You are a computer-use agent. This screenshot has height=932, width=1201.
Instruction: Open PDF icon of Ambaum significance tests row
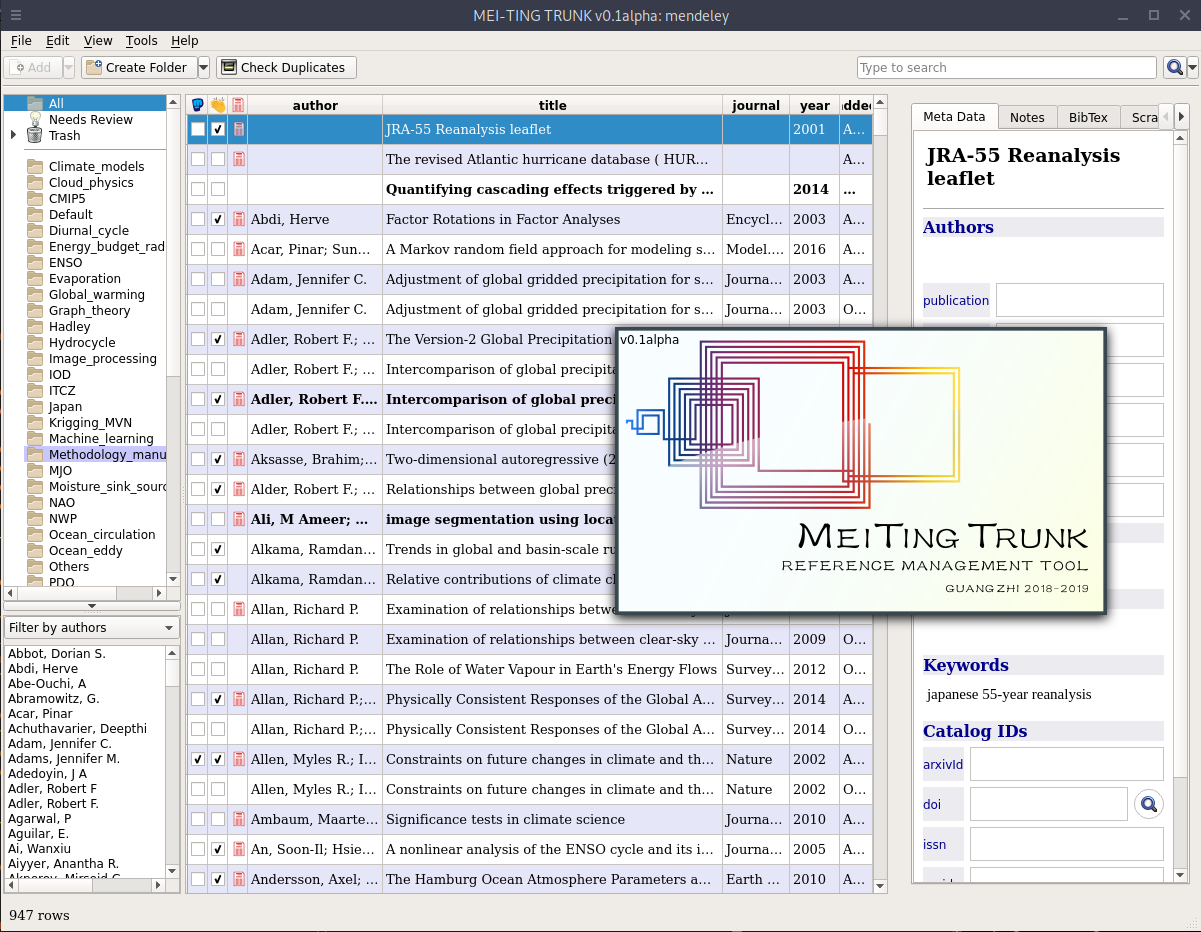click(238, 819)
